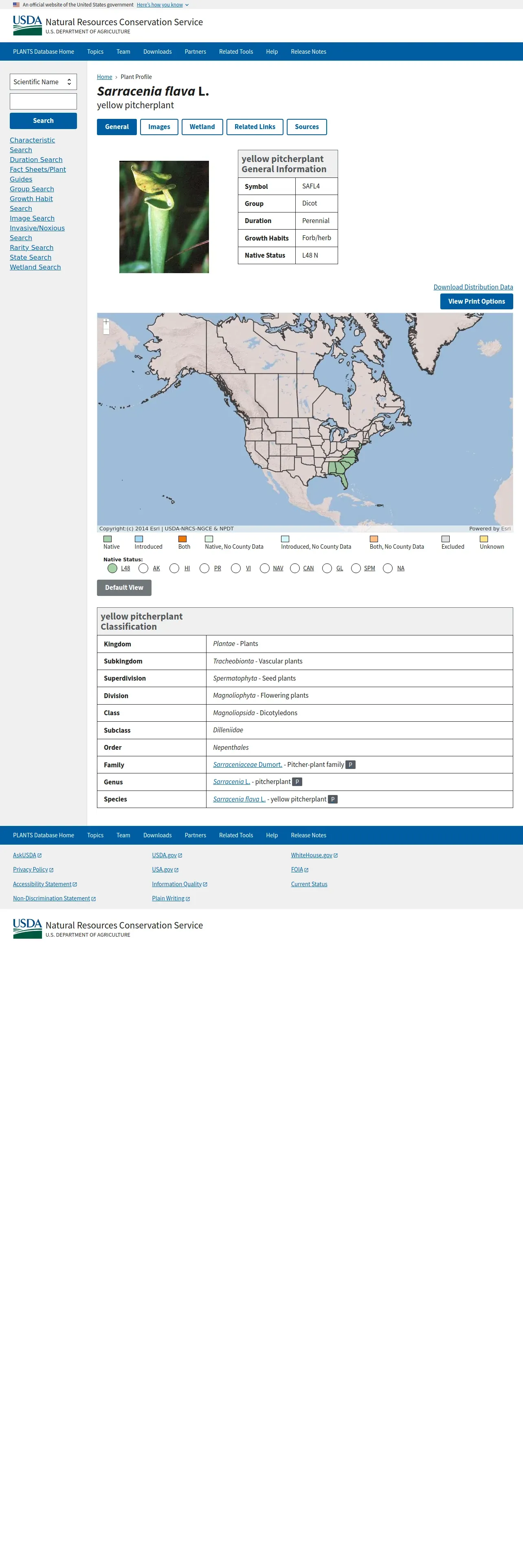Click the Esri attribution link on map
523x1568 pixels.
(x=506, y=528)
